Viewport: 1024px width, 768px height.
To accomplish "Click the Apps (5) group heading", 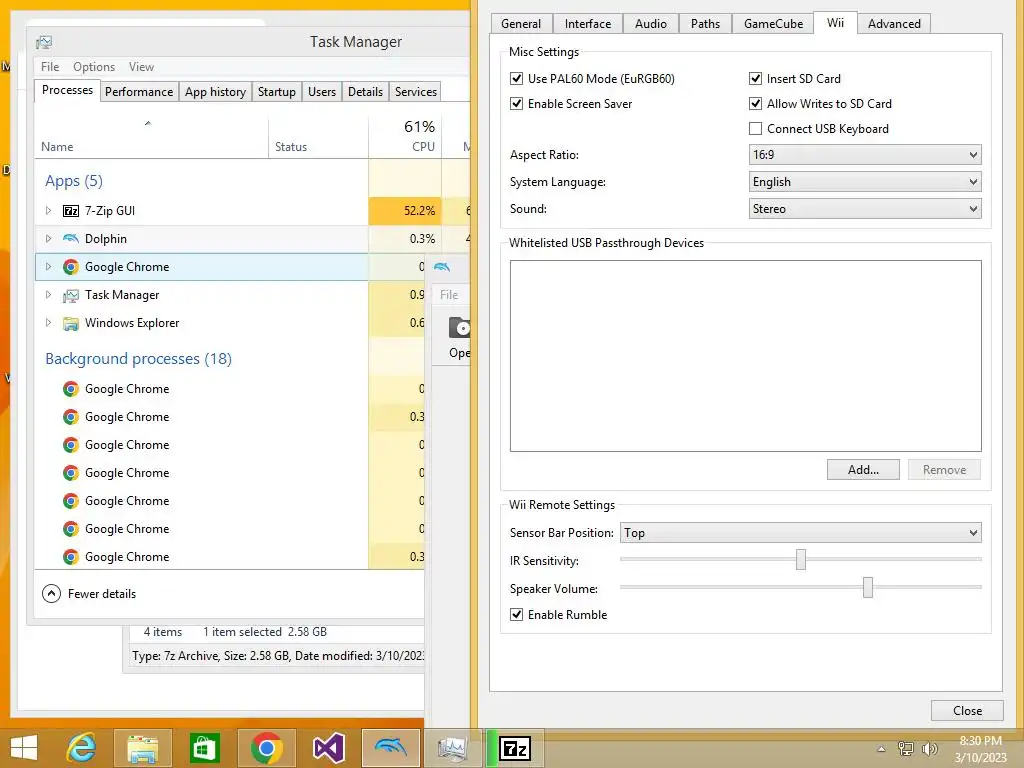I will point(74,181).
